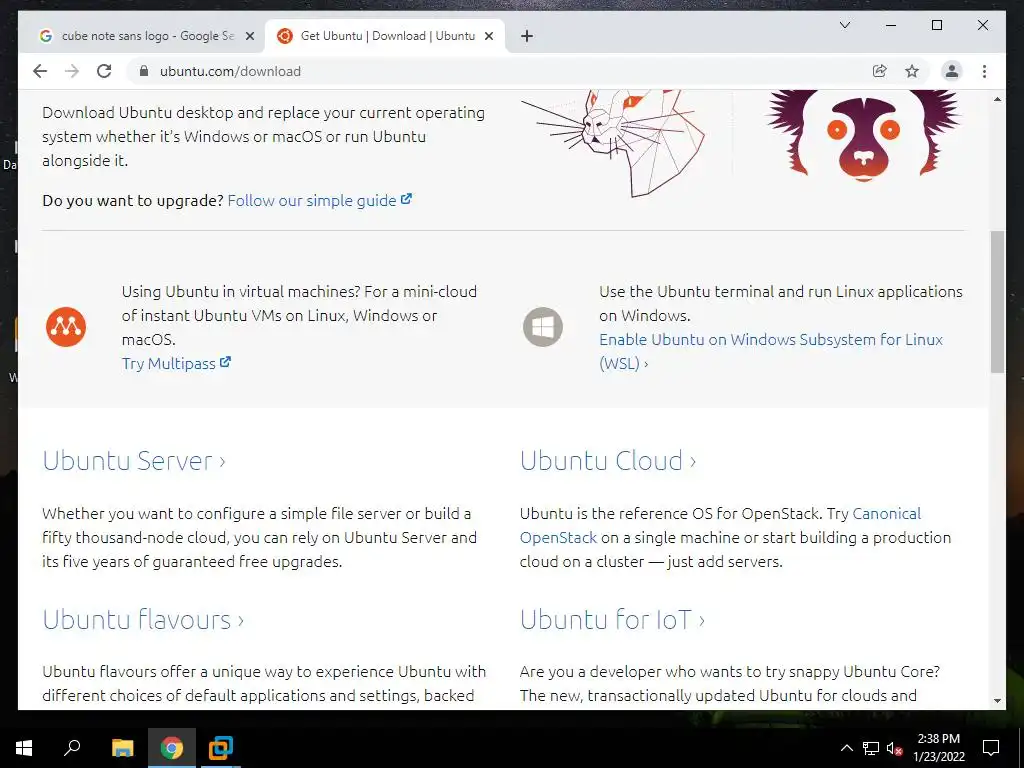View site information lock icon

click(144, 71)
